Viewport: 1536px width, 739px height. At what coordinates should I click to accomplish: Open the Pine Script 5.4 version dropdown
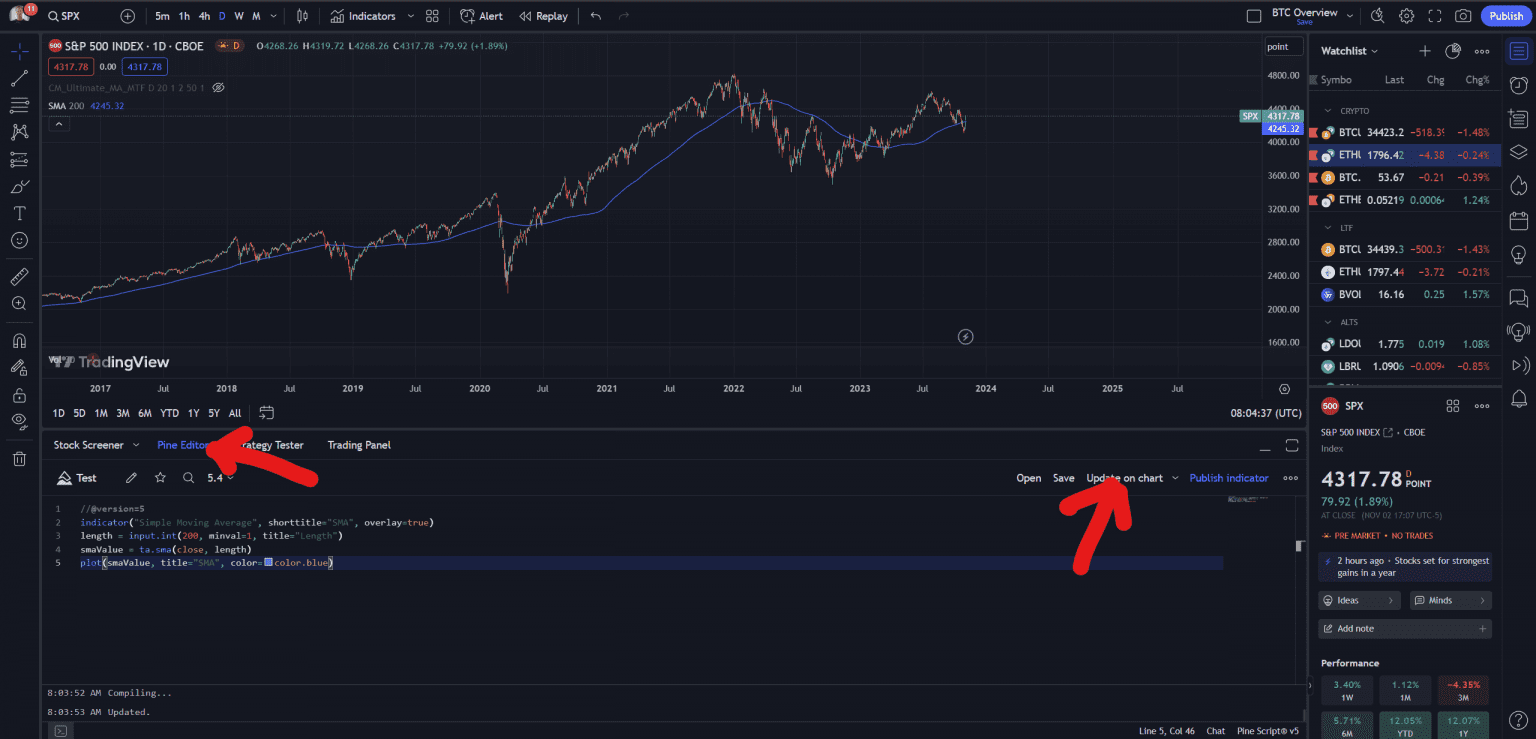pyautogui.click(x=219, y=478)
